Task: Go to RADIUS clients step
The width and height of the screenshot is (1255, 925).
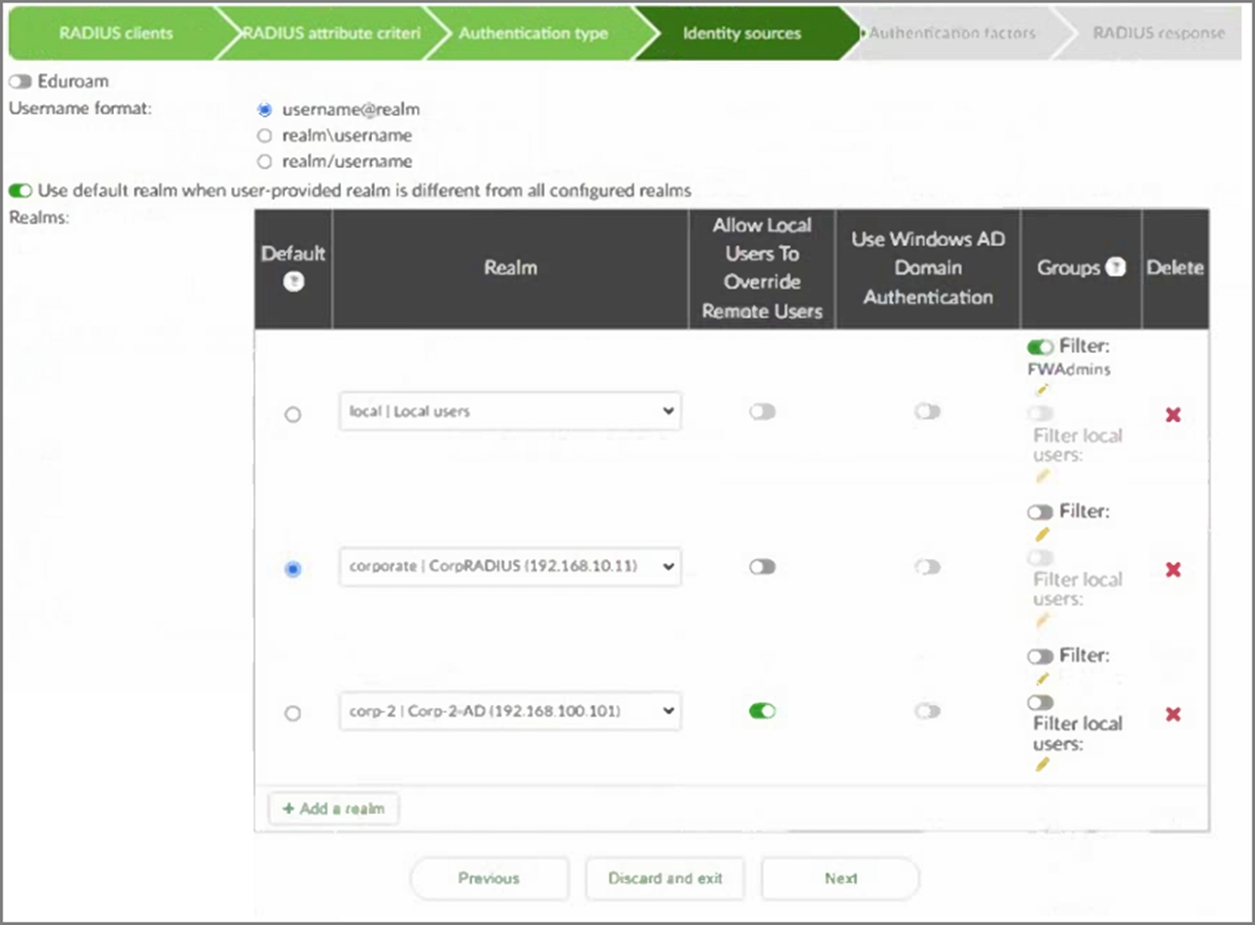Action: [115, 33]
